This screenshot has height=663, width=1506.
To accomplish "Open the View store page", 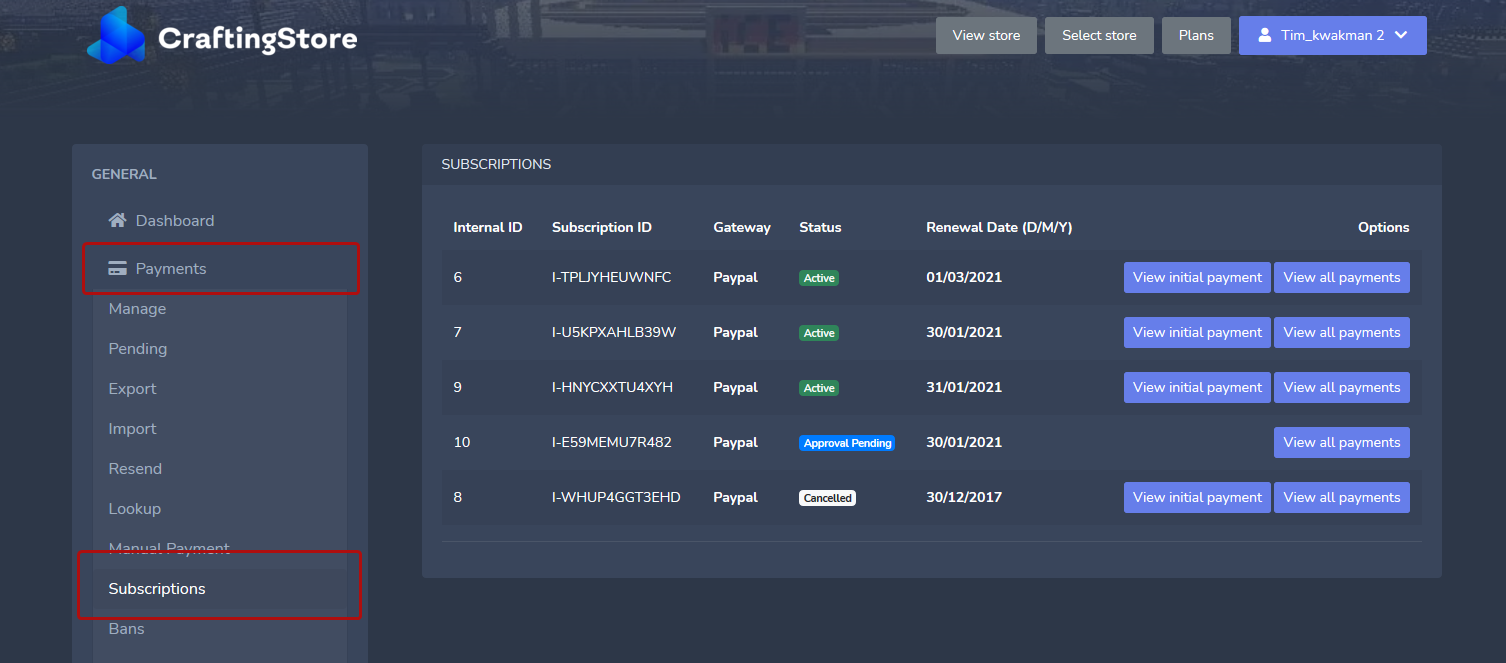I will click(986, 35).
